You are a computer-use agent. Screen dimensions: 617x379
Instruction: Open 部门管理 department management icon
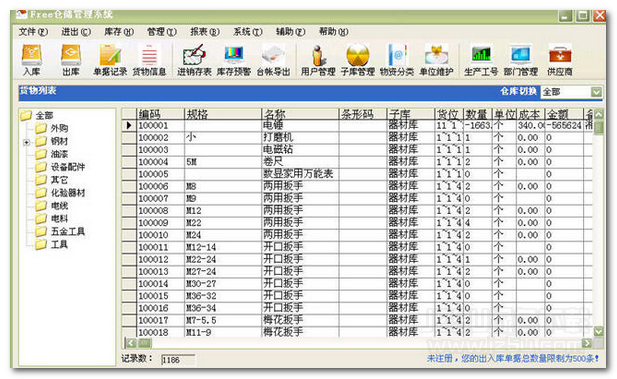521,60
